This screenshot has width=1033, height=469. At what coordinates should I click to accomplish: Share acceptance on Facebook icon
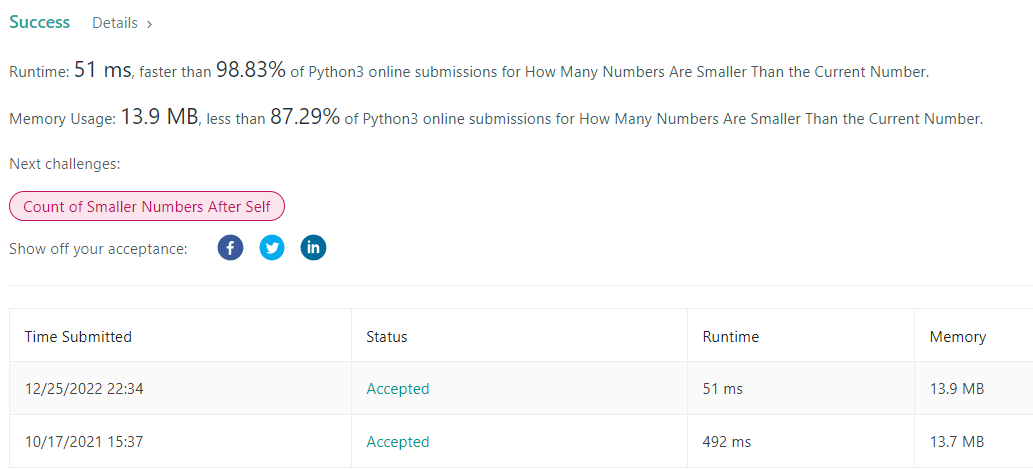(x=231, y=248)
